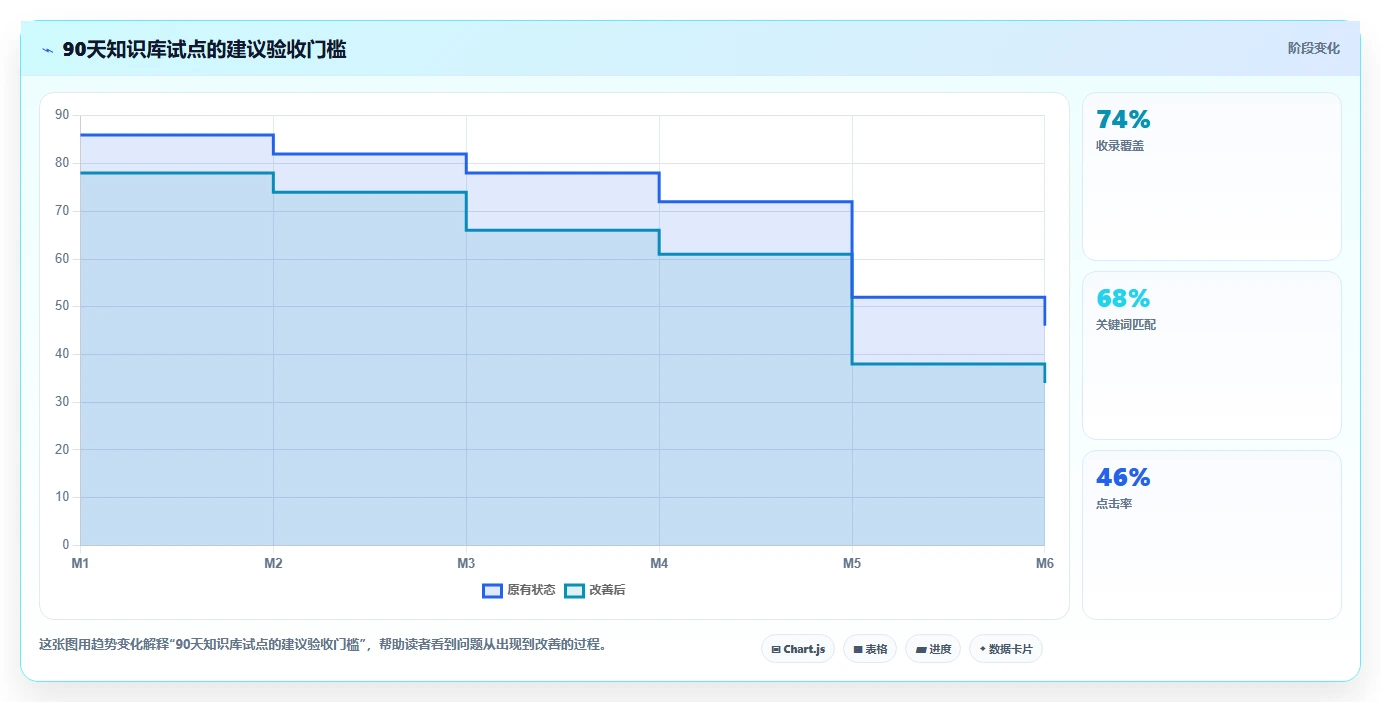This screenshot has height=702, width=1381.
Task: Toggle the 原有状态 legend swatch
Action: click(x=492, y=590)
